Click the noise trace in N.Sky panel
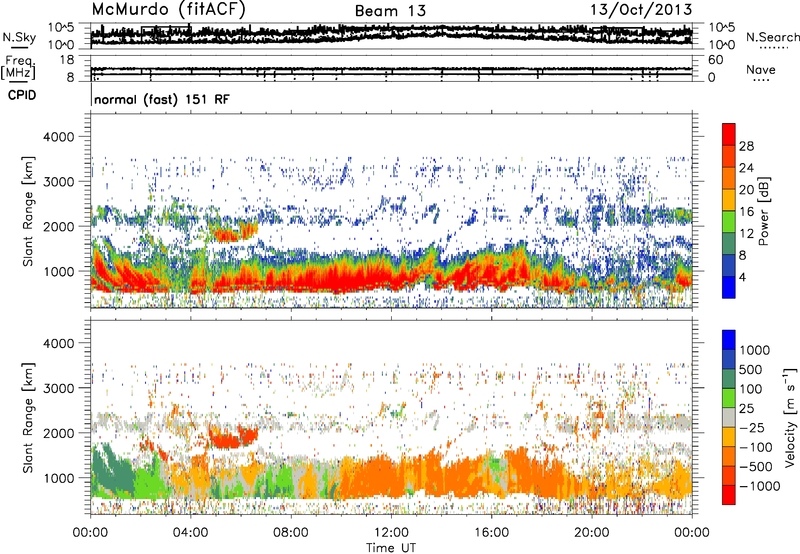Screen dimensions: 800x554 click(391, 35)
